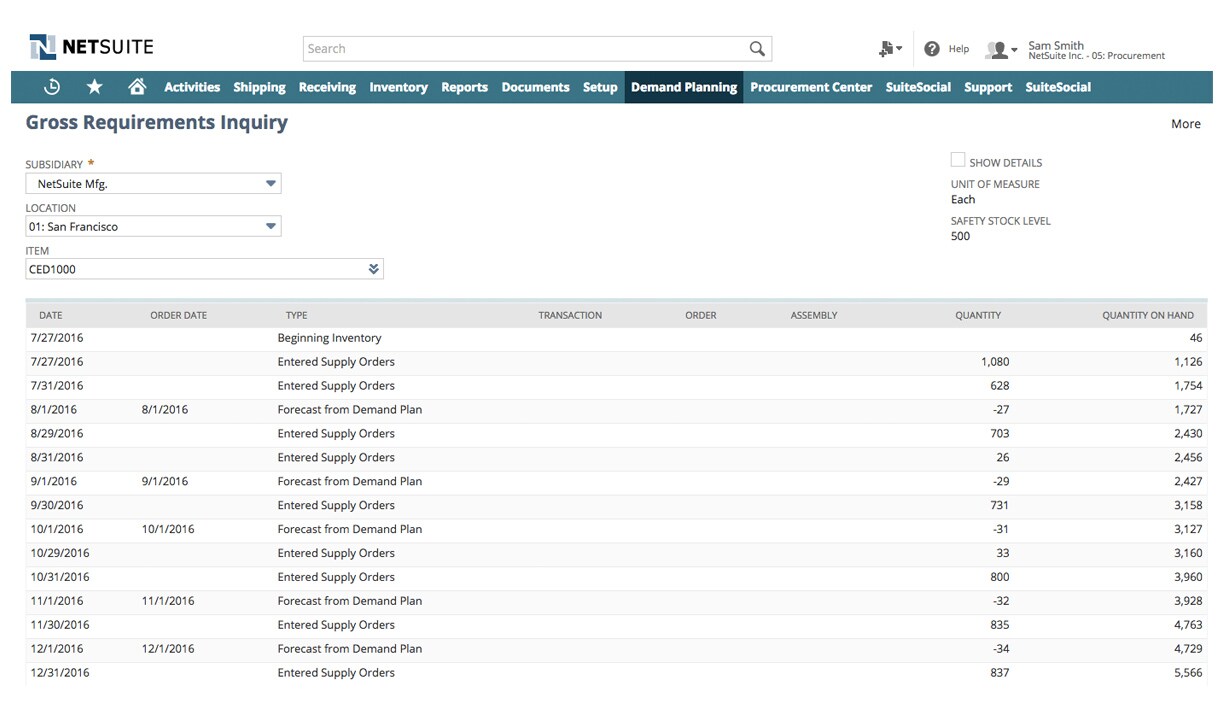
Task: Sort by the Quantity On Hand header
Action: pos(1148,315)
